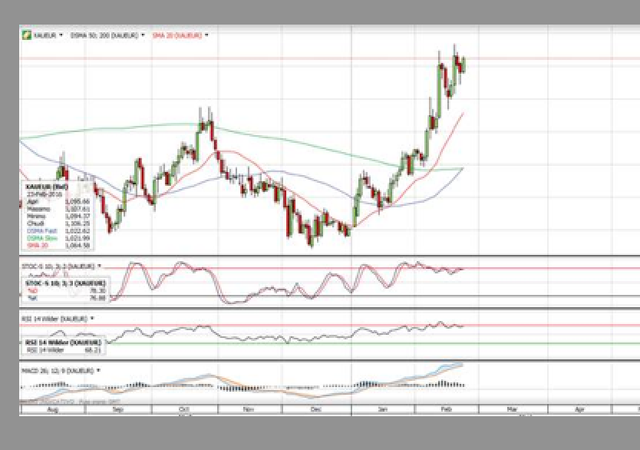Screen dimensions: 640x450
Task: Click the XAUEUR data box title
Action: [47, 187]
